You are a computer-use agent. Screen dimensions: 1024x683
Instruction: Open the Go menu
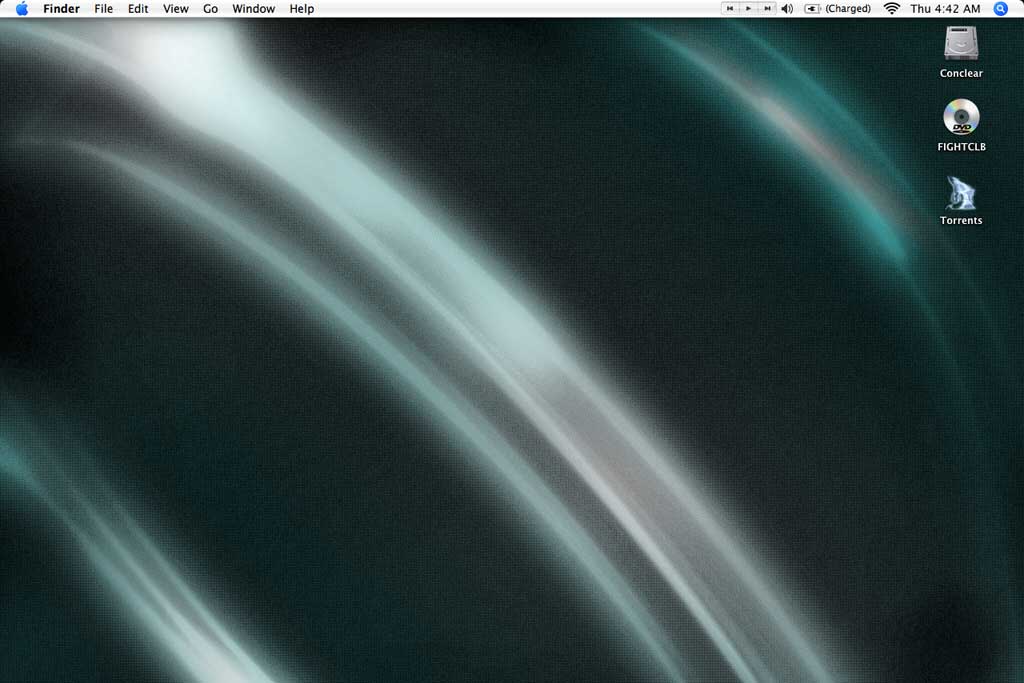click(x=210, y=9)
